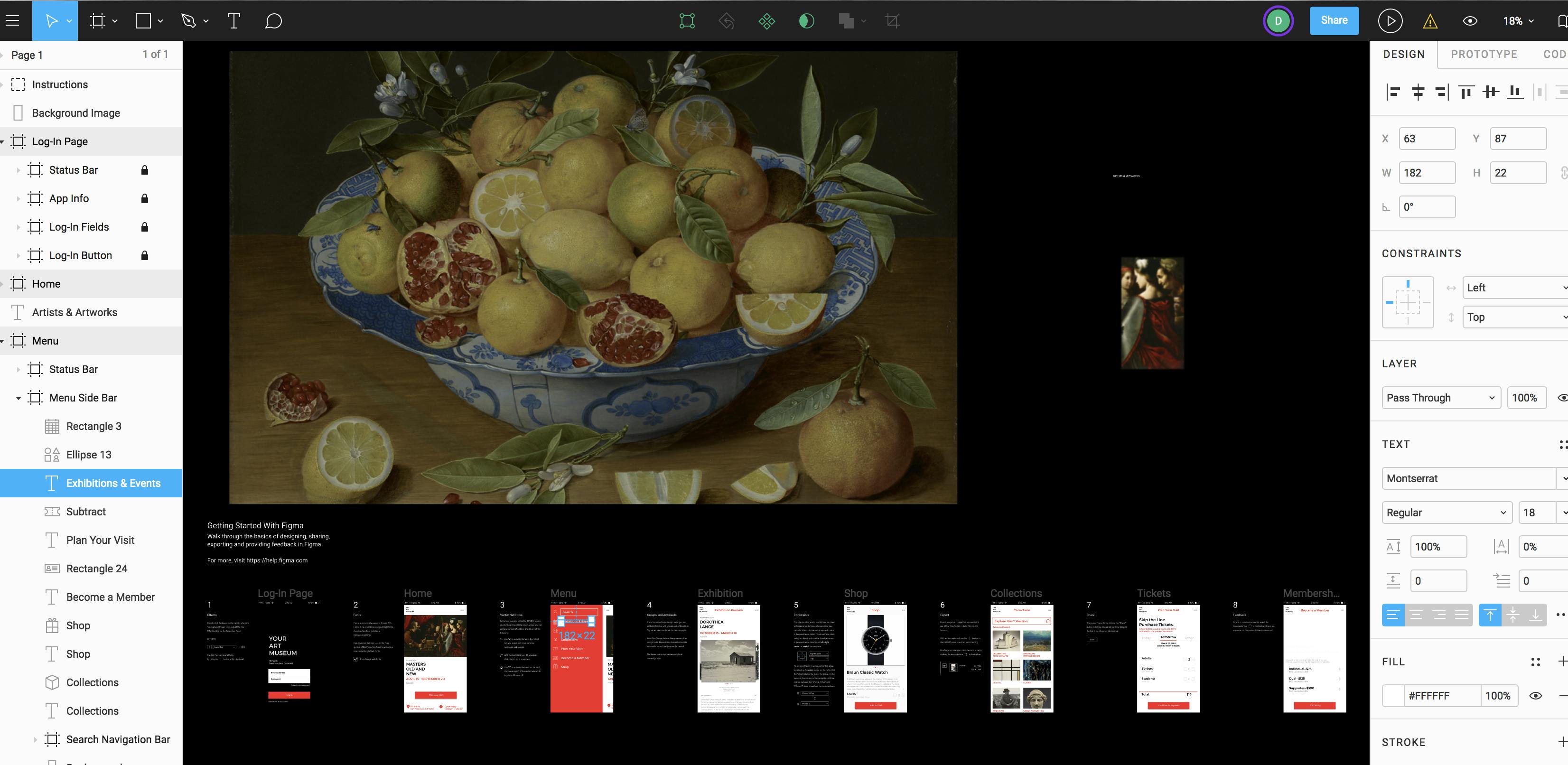Viewport: 1568px width, 765px height.
Task: Toggle lock on Status Bar layer
Action: pos(144,170)
